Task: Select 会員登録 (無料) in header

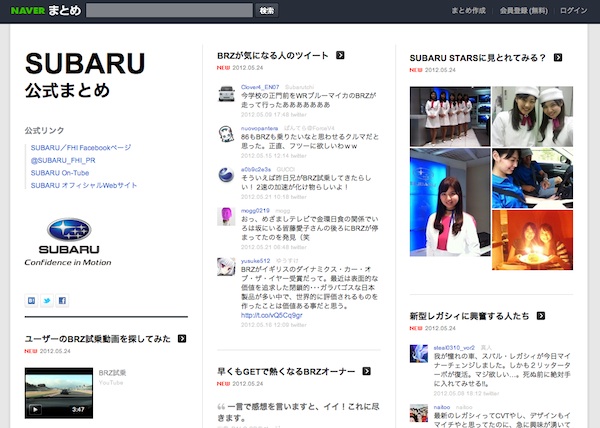Action: click(523, 10)
